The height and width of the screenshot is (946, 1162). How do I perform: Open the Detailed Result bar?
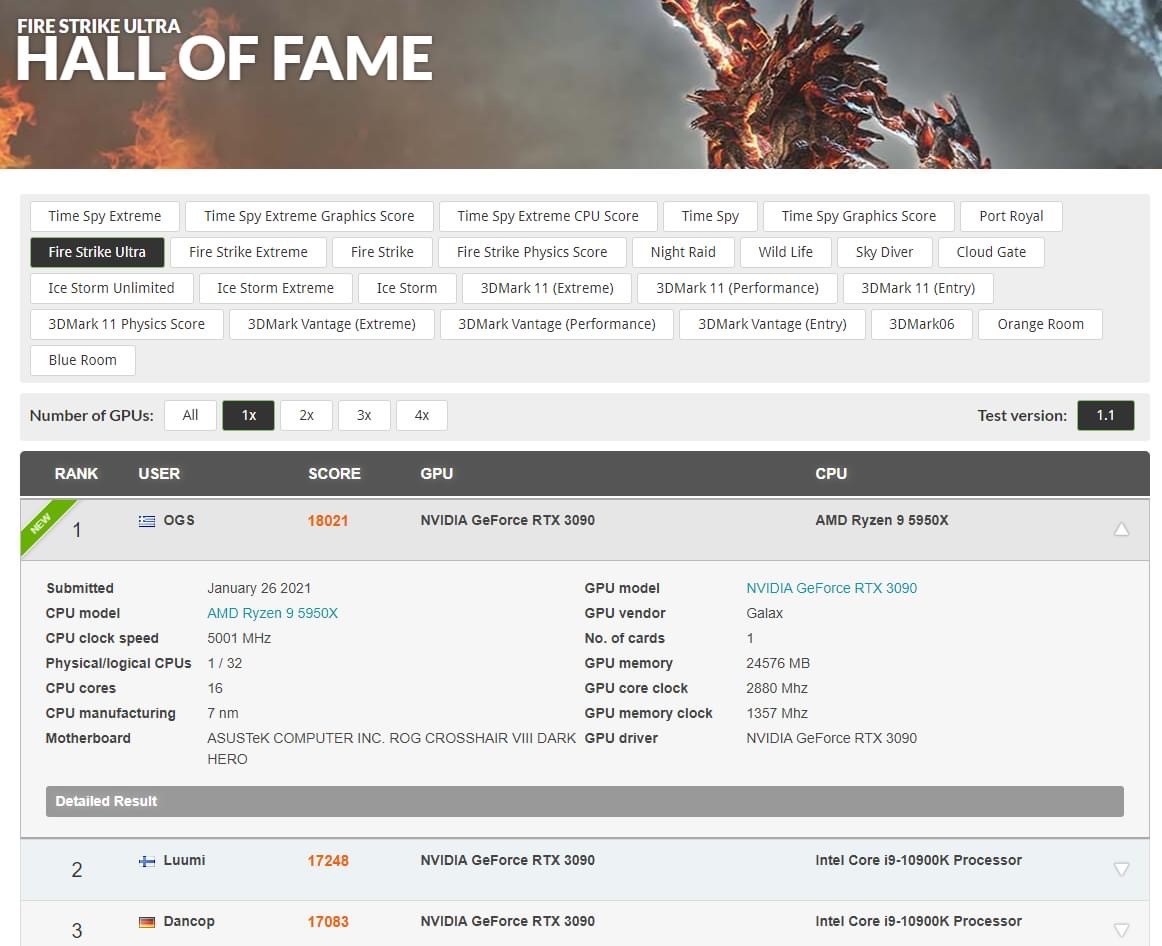(585, 802)
